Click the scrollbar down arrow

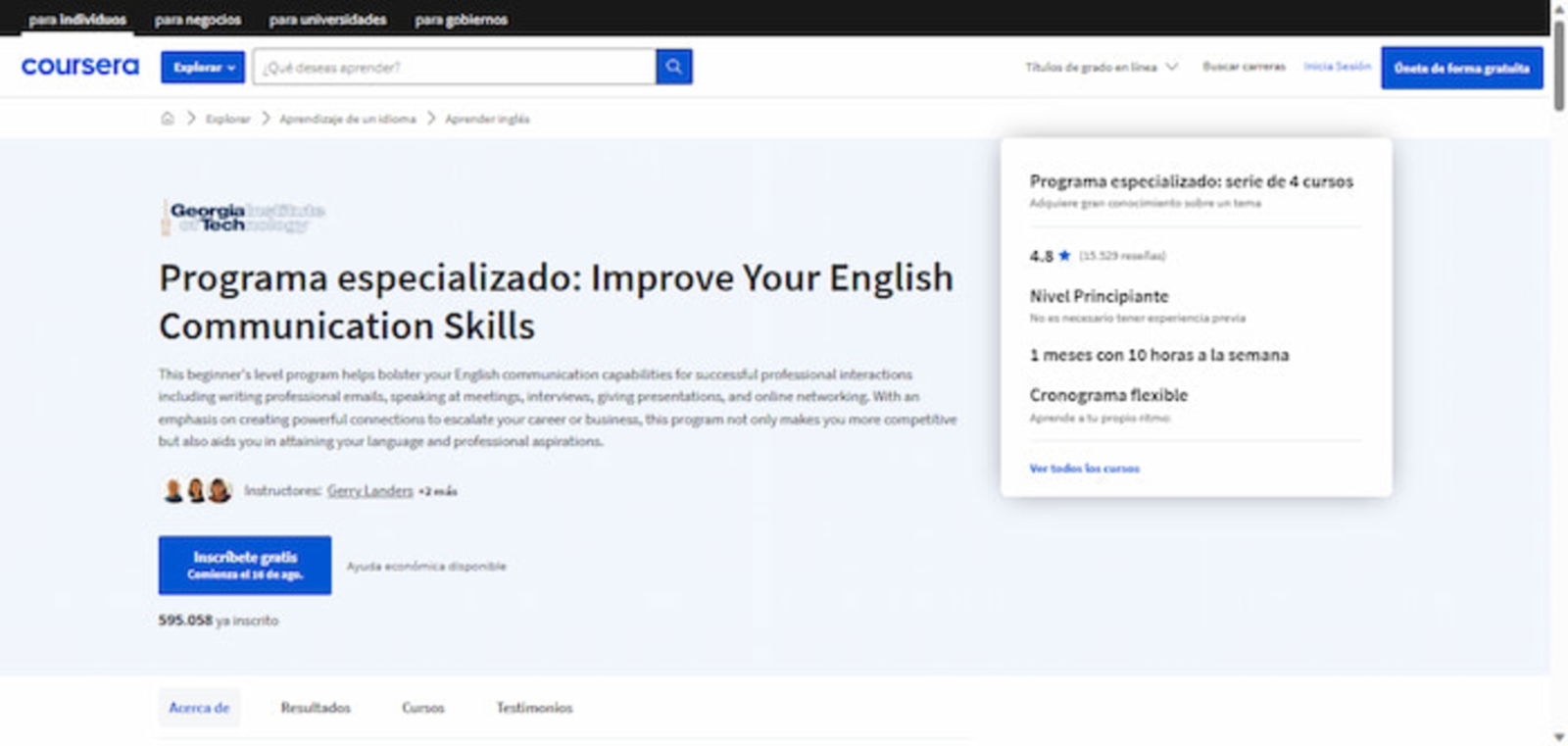(1558, 737)
